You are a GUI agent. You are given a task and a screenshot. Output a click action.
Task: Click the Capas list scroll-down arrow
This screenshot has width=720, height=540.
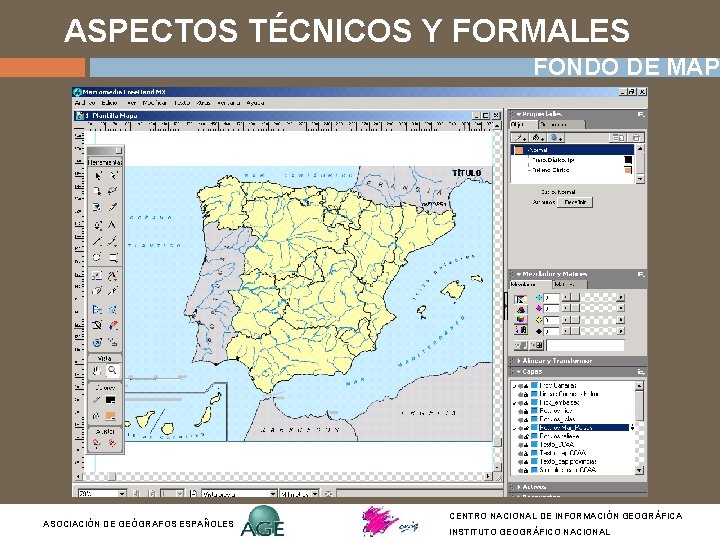[639, 470]
